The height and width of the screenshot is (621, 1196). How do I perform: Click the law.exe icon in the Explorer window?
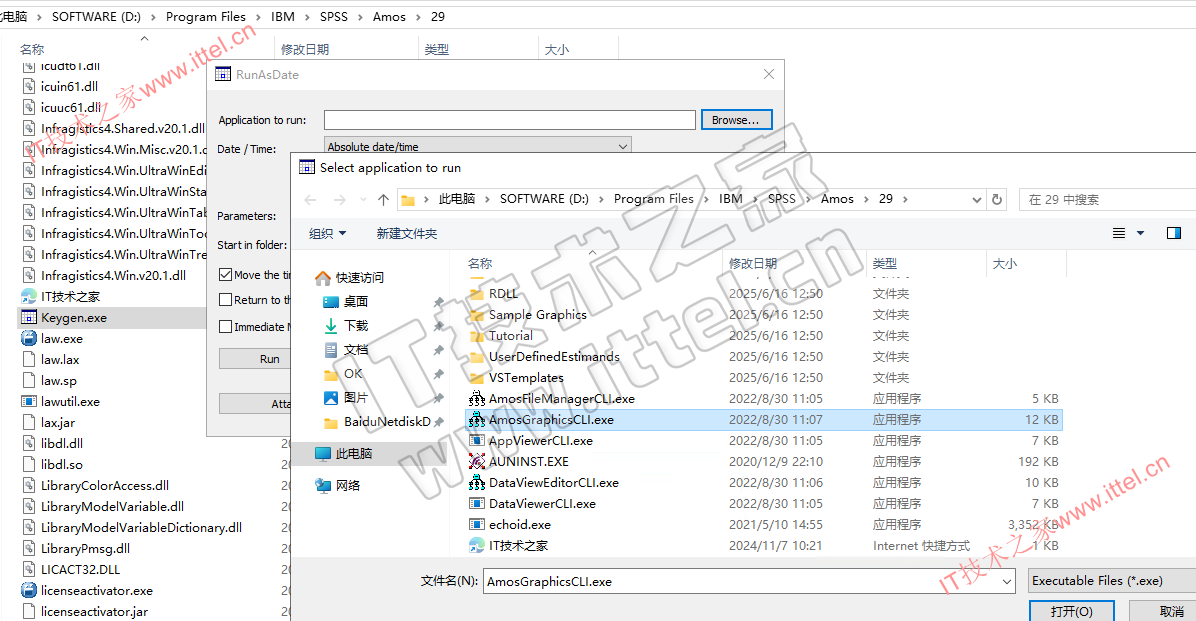click(x=29, y=339)
